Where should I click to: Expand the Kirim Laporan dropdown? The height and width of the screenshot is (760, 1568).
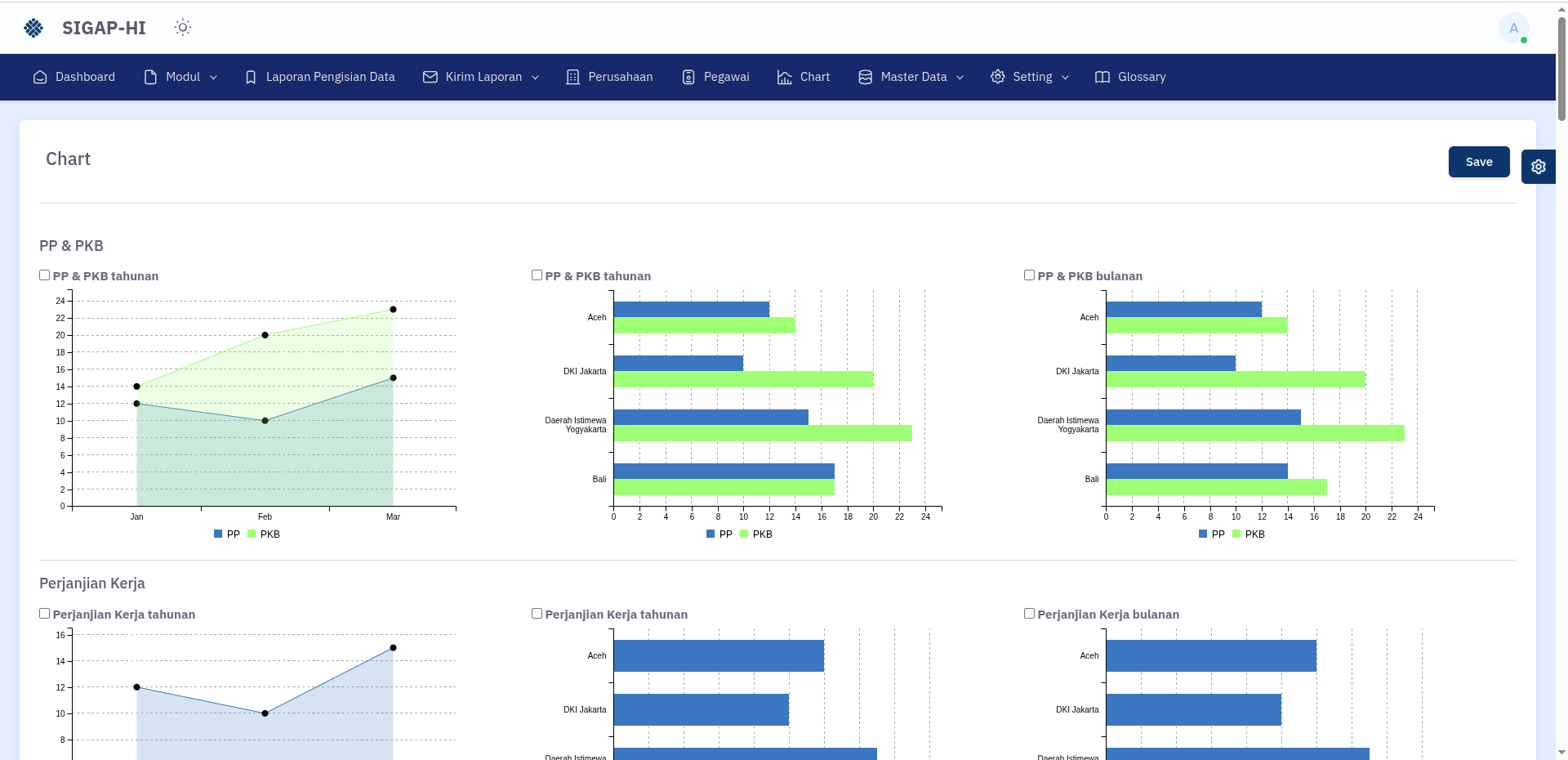(x=481, y=77)
